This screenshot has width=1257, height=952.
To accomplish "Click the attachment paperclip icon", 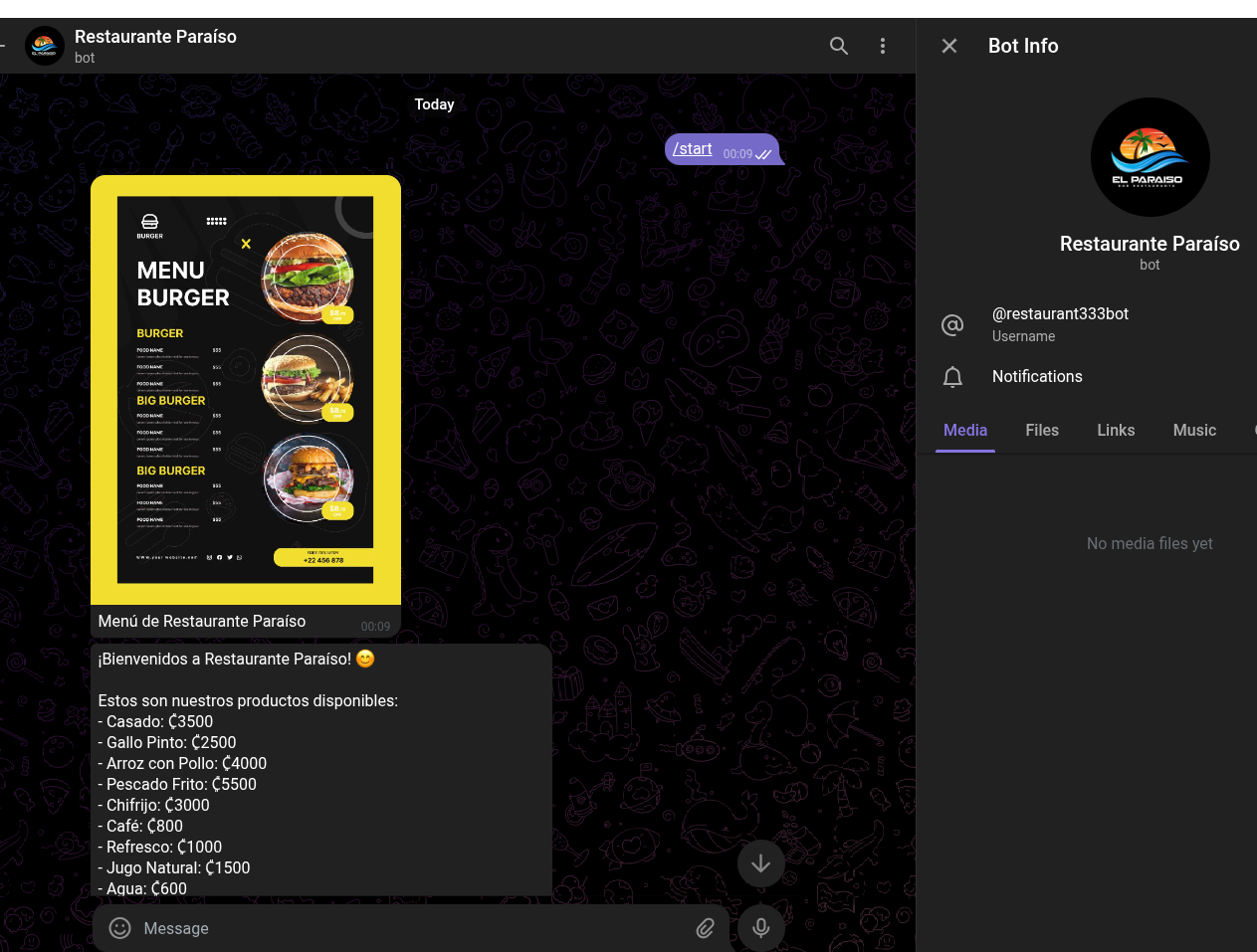I will pos(705,928).
